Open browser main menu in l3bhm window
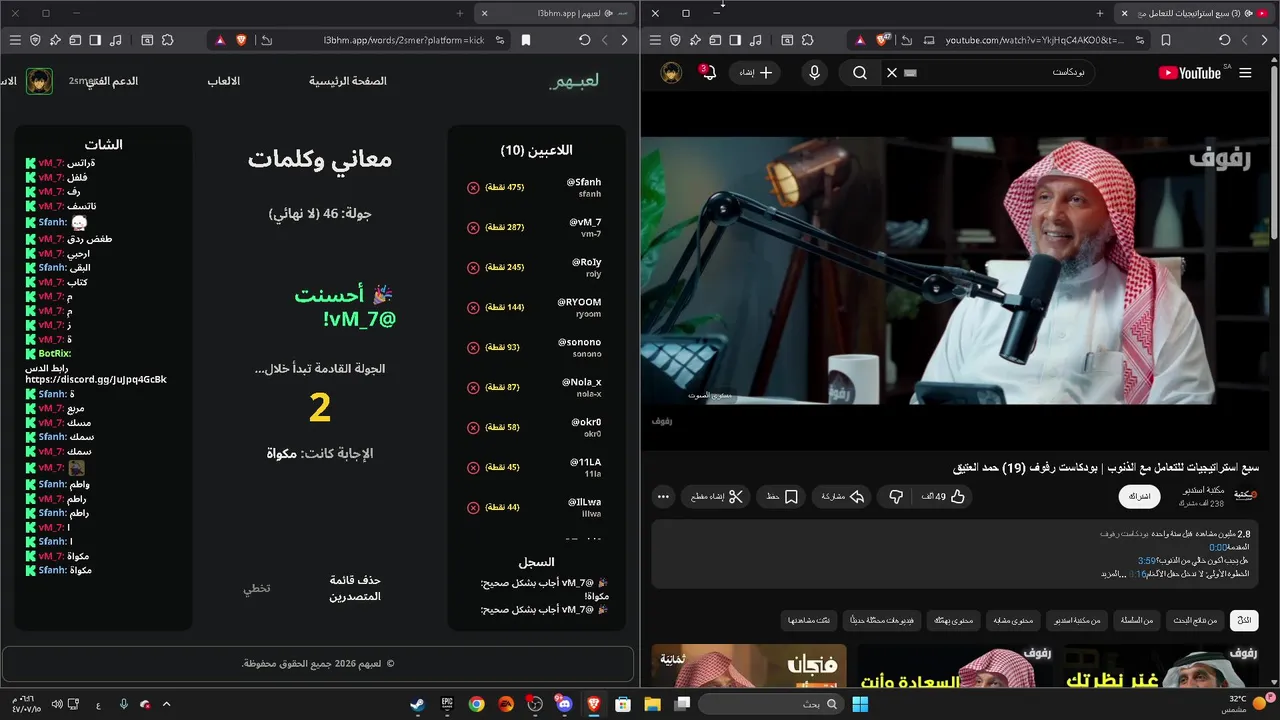 click(15, 40)
